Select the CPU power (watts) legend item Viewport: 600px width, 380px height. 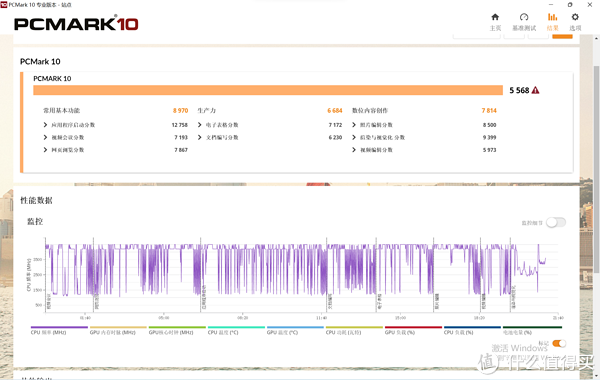click(x=354, y=331)
